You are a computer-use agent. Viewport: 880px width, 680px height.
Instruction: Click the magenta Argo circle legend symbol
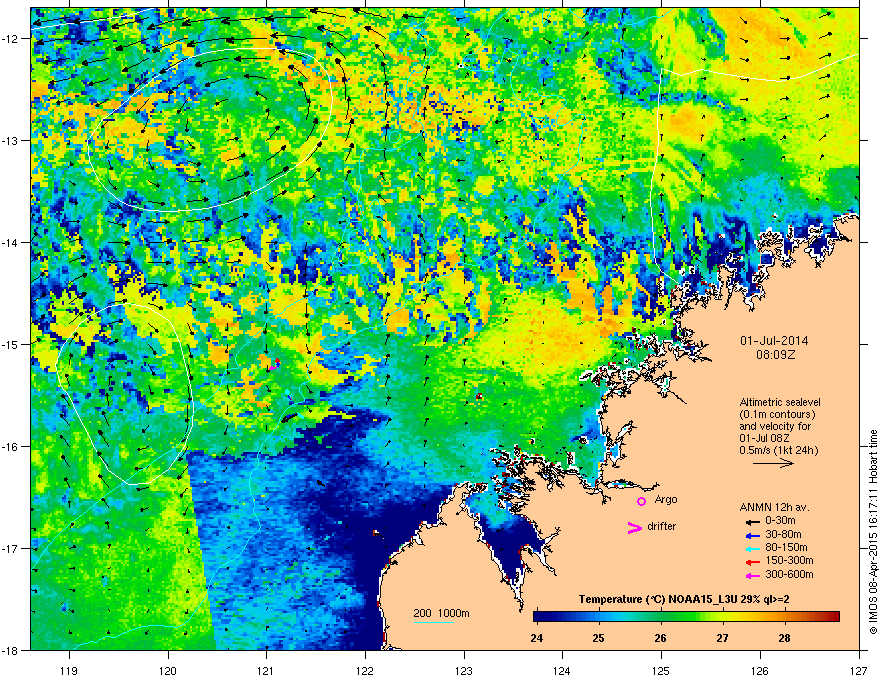click(641, 501)
